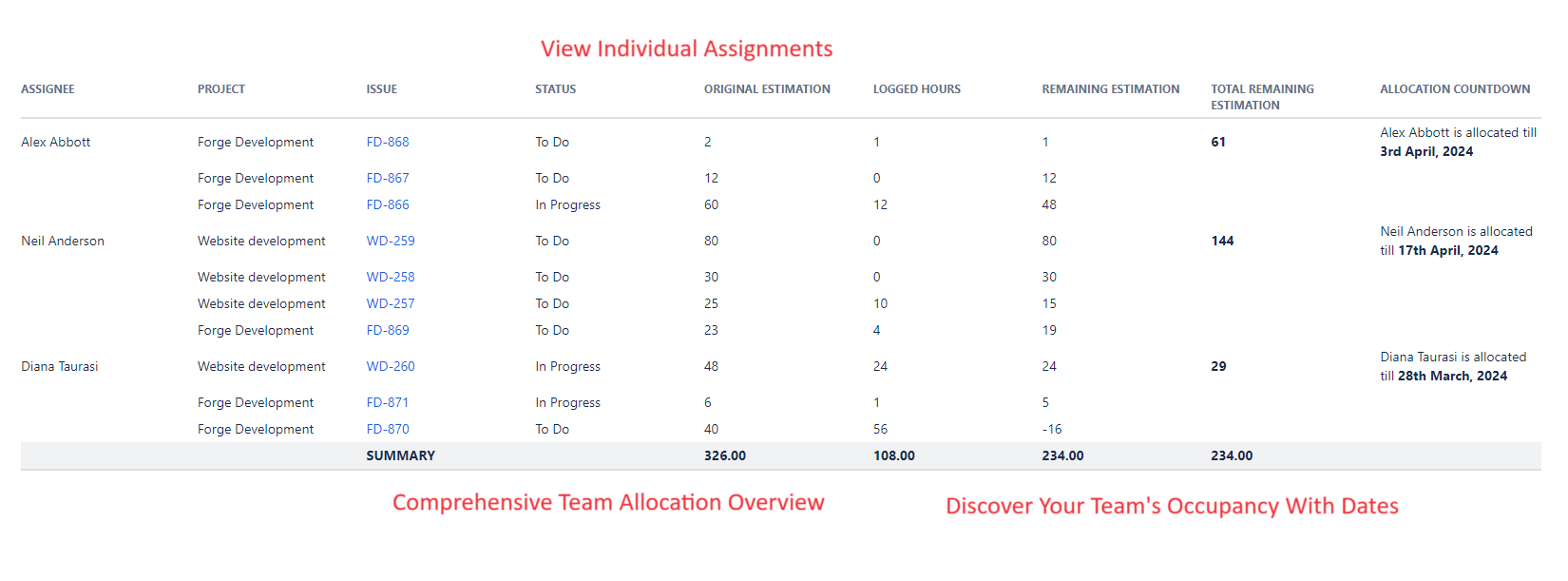
Task: Open the WD-259 issue link
Action: coord(391,241)
